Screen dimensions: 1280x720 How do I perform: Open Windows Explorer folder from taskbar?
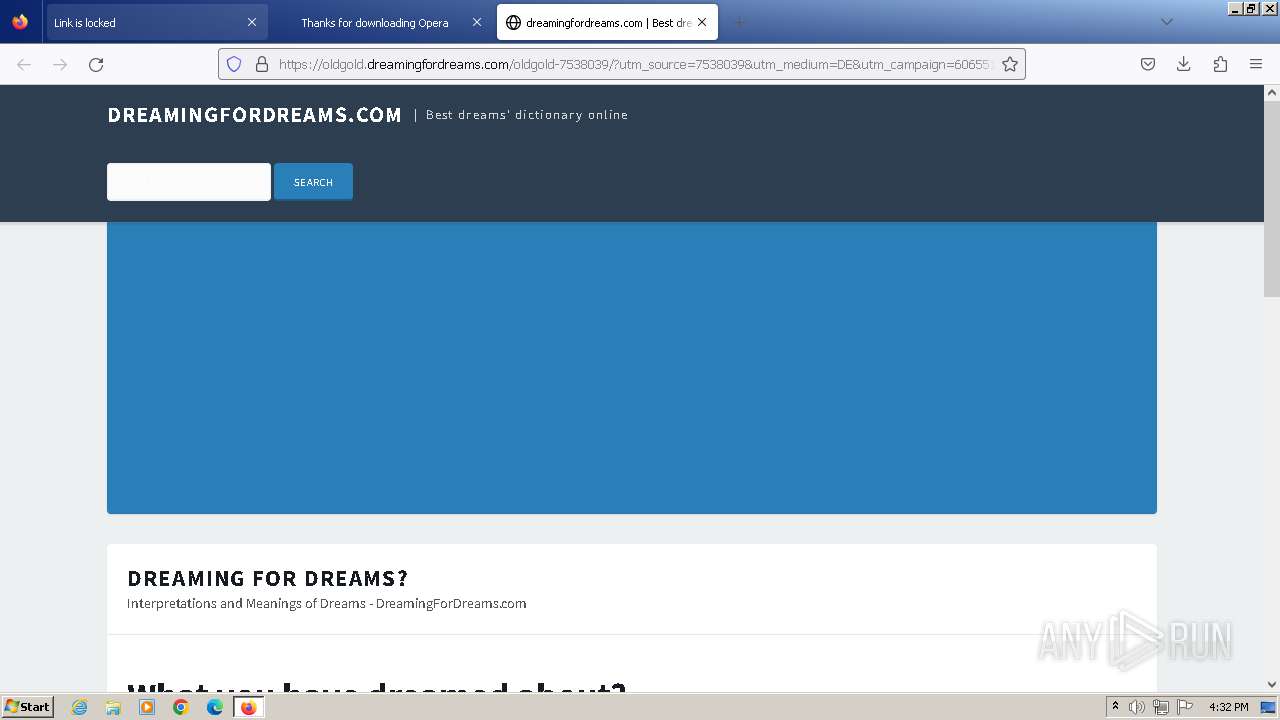[113, 707]
